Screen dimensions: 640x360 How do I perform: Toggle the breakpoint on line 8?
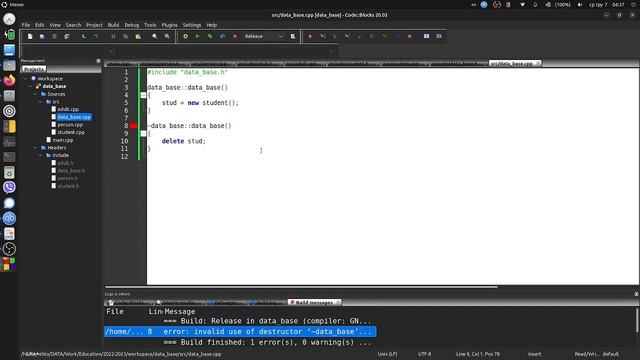click(133, 126)
